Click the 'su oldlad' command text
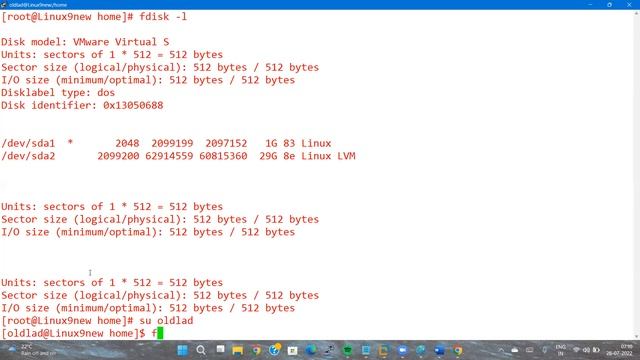Viewport: 640px width, 360px height. 166,320
